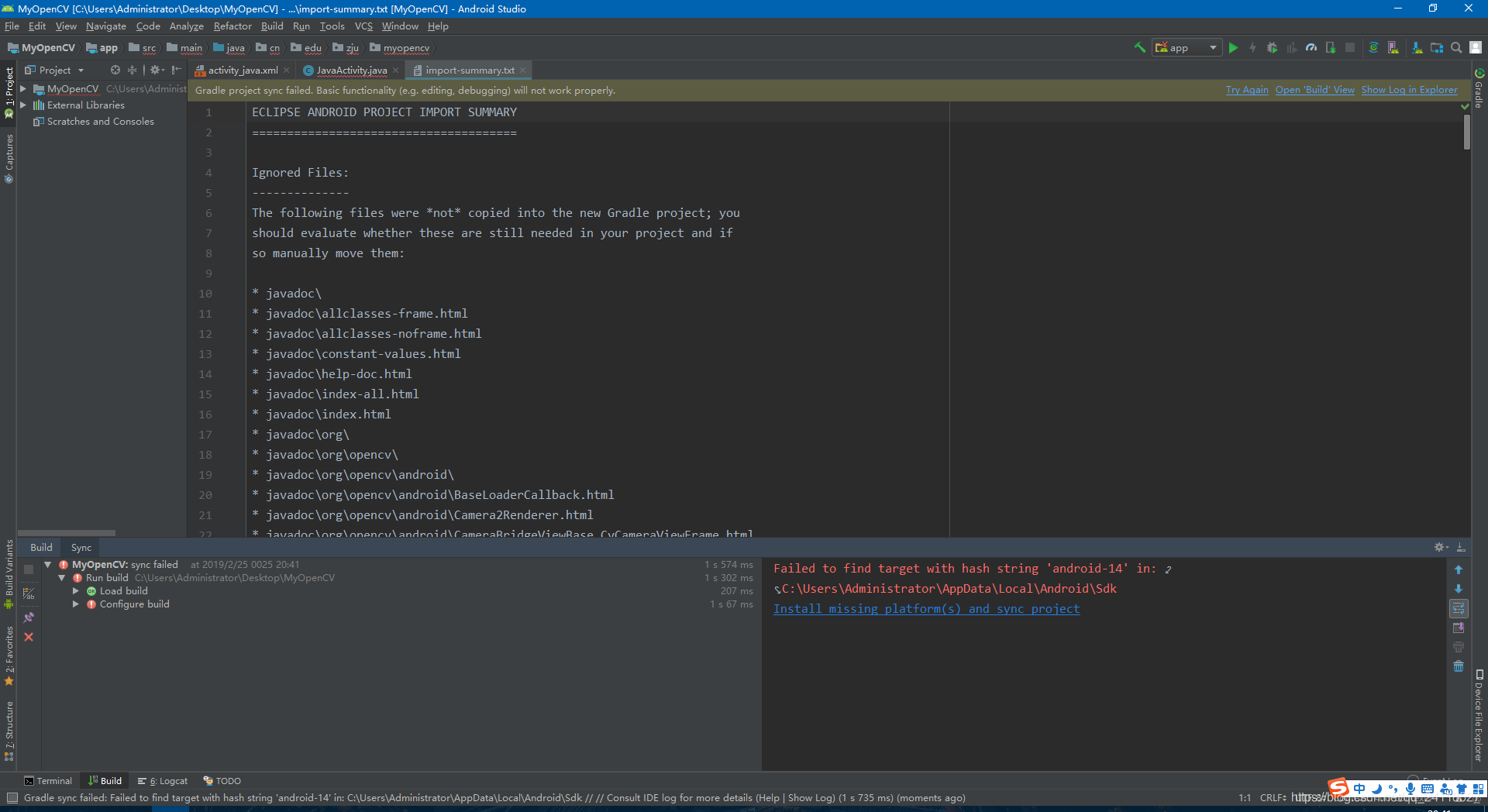Screen dimensions: 1488x812
Task: Click the Search Everywhere magnifier icon
Action: (1456, 47)
